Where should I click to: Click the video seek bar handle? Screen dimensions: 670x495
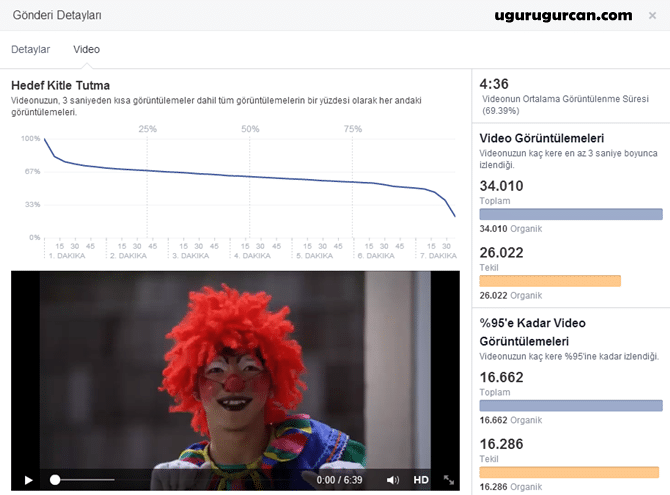point(55,480)
